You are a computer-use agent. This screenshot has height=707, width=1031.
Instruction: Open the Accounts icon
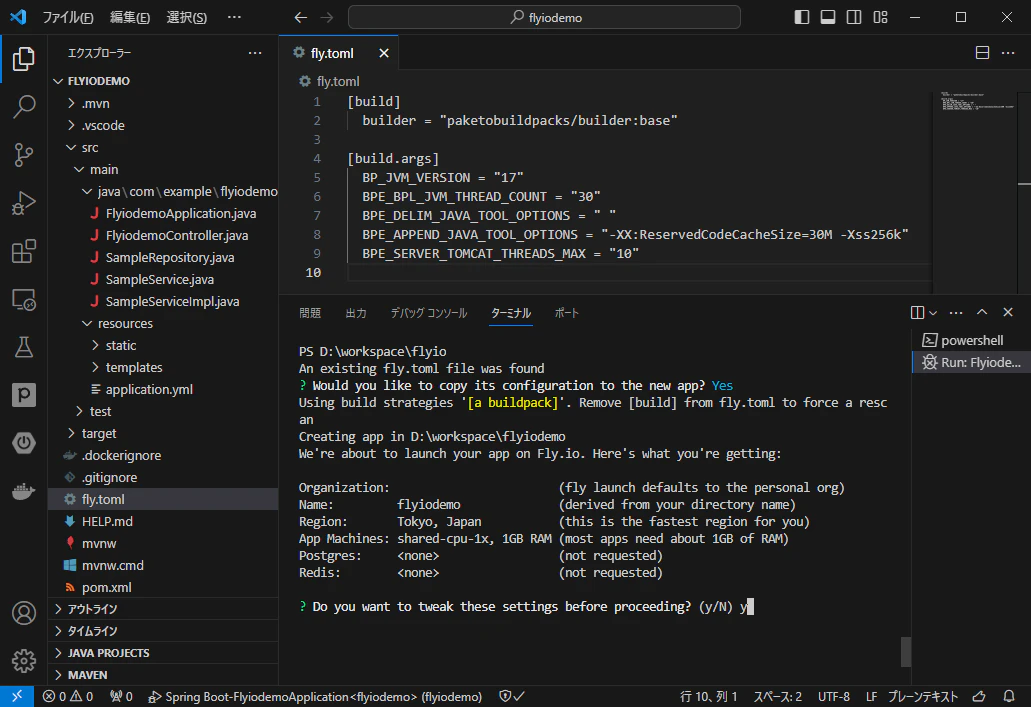point(24,613)
